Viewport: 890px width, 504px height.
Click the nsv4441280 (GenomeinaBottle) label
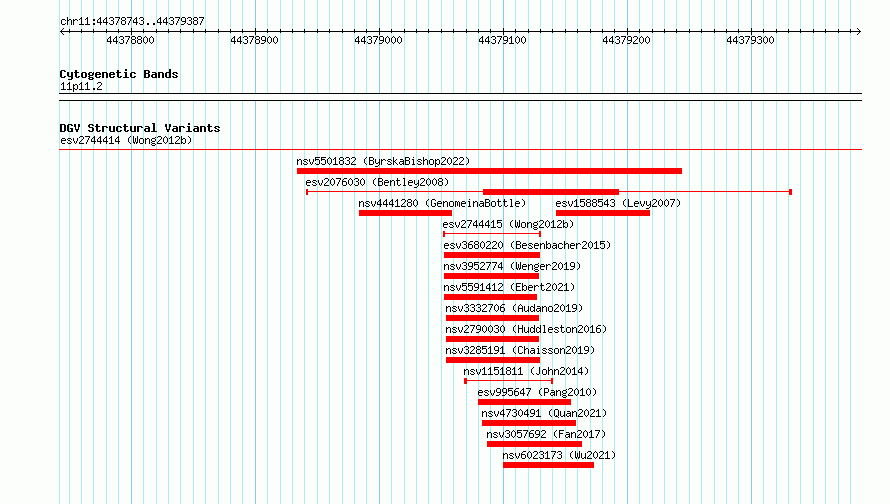pyautogui.click(x=442, y=203)
